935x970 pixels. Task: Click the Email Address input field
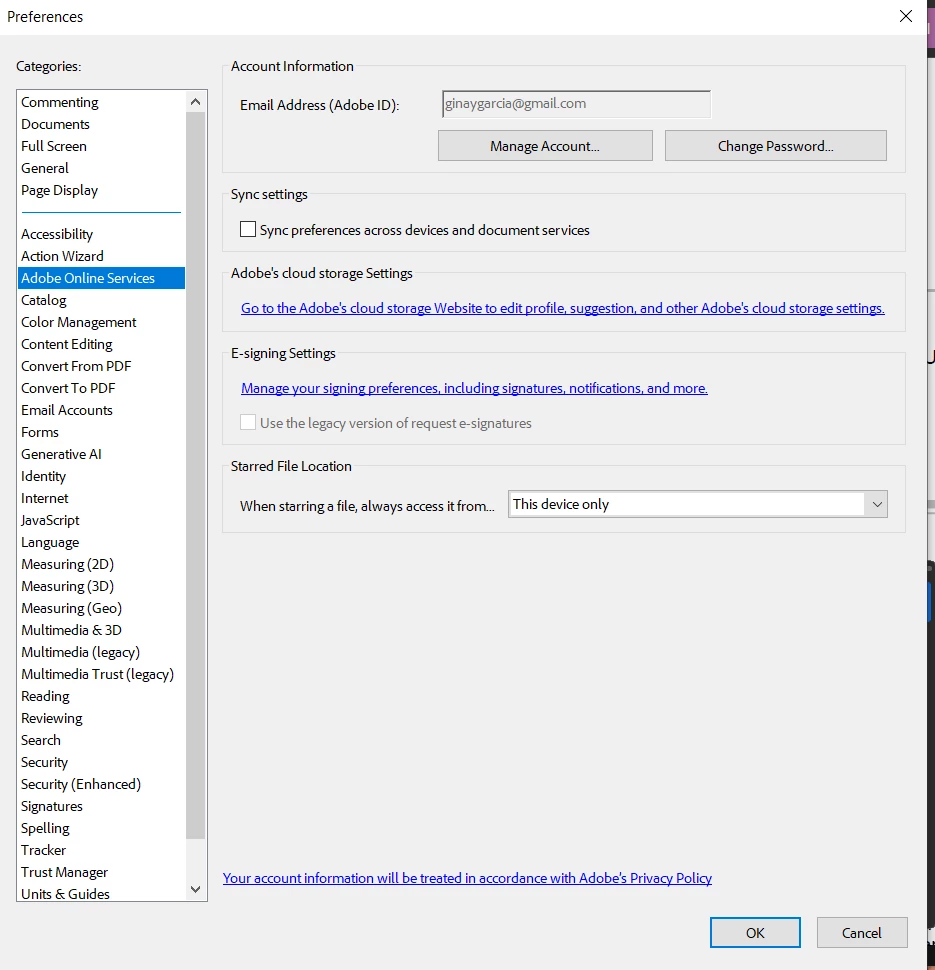576,104
